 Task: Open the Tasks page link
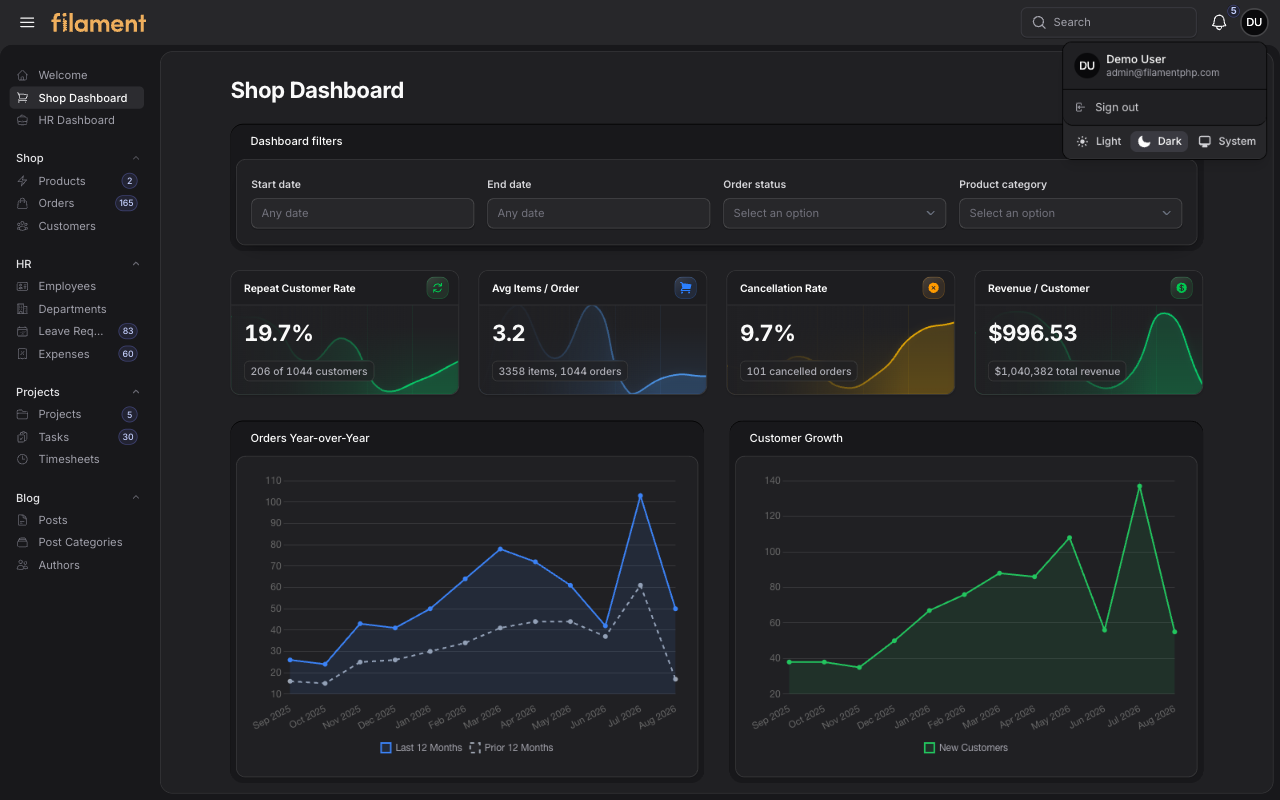(77, 437)
